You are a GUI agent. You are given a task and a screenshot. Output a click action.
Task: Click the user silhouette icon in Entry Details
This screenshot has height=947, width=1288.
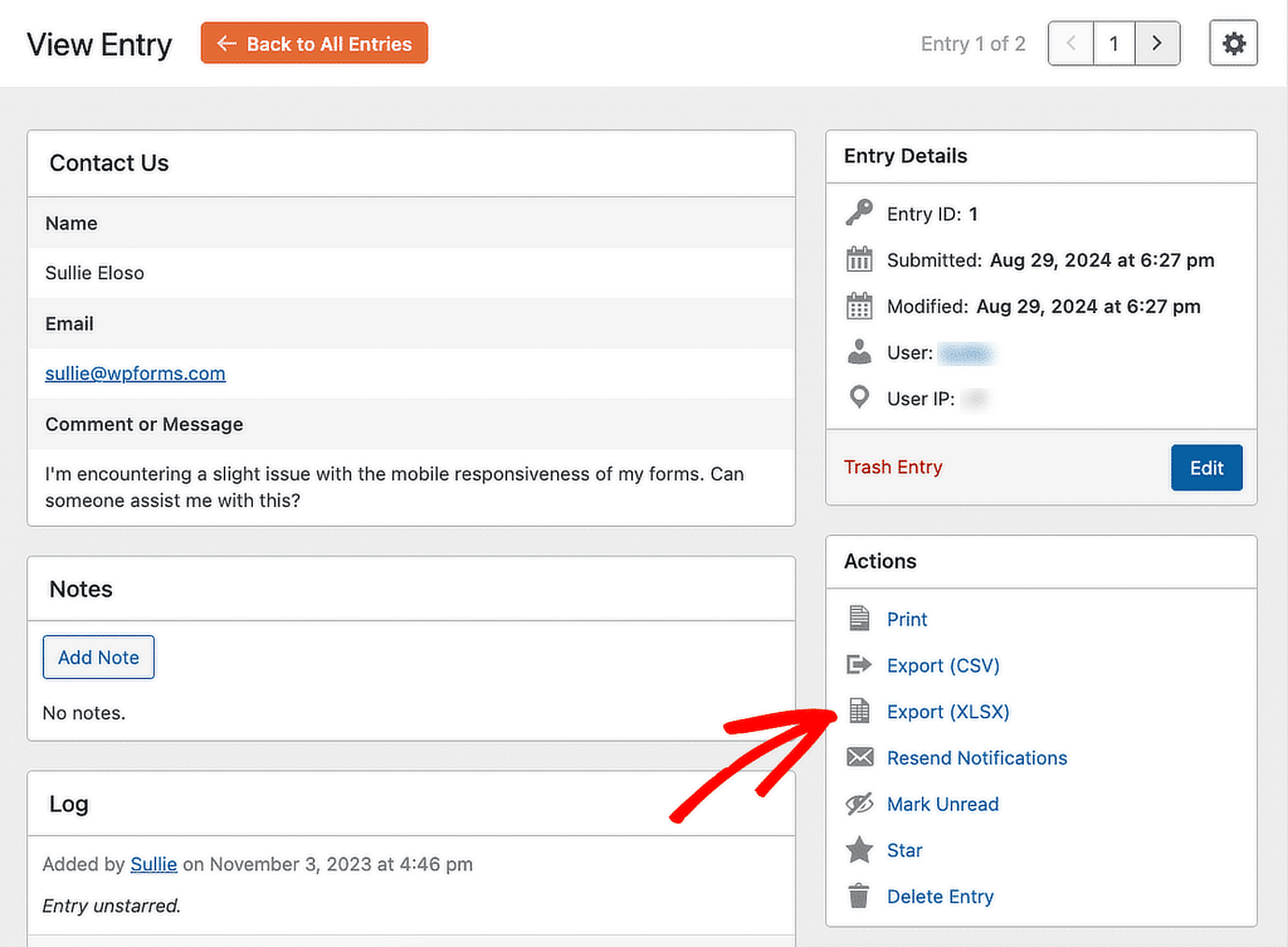point(859,352)
